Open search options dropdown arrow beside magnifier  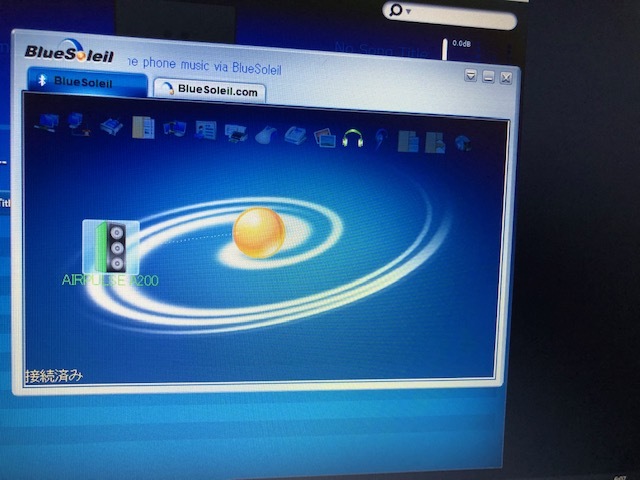click(408, 12)
